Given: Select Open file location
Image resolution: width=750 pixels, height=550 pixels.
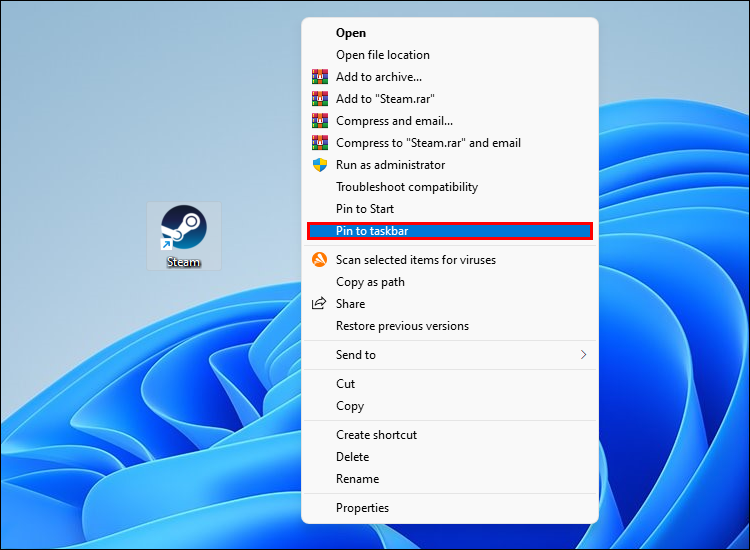Looking at the screenshot, I should (x=450, y=55).
